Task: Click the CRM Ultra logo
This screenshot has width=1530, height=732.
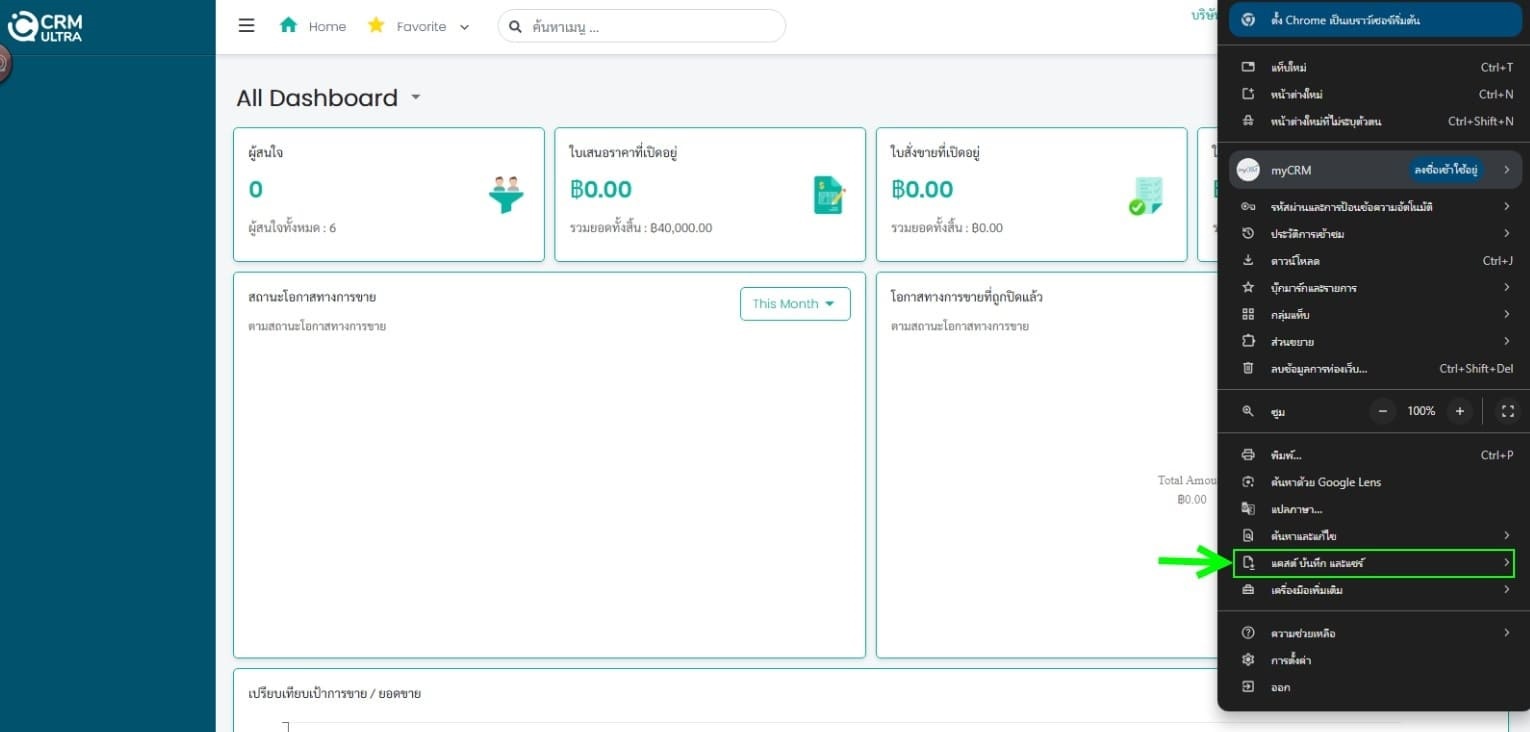Action: pyautogui.click(x=46, y=27)
